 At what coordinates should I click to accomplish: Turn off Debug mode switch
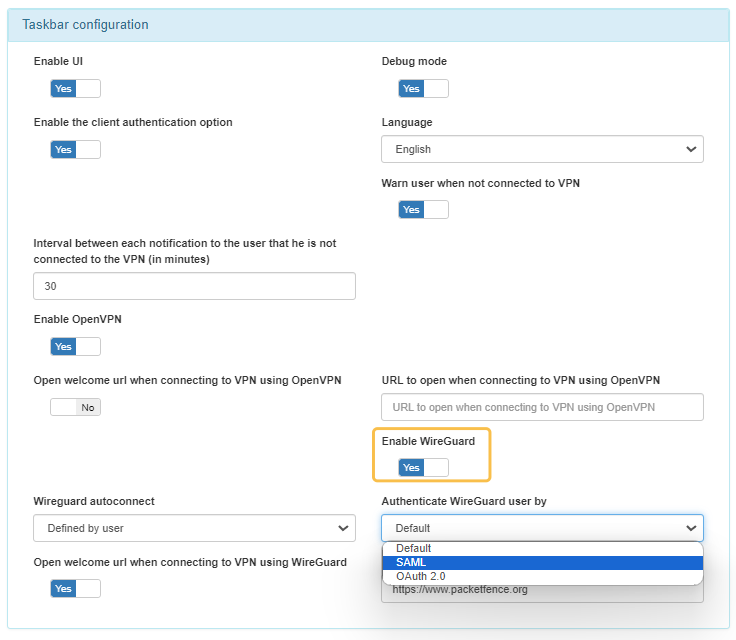(423, 89)
